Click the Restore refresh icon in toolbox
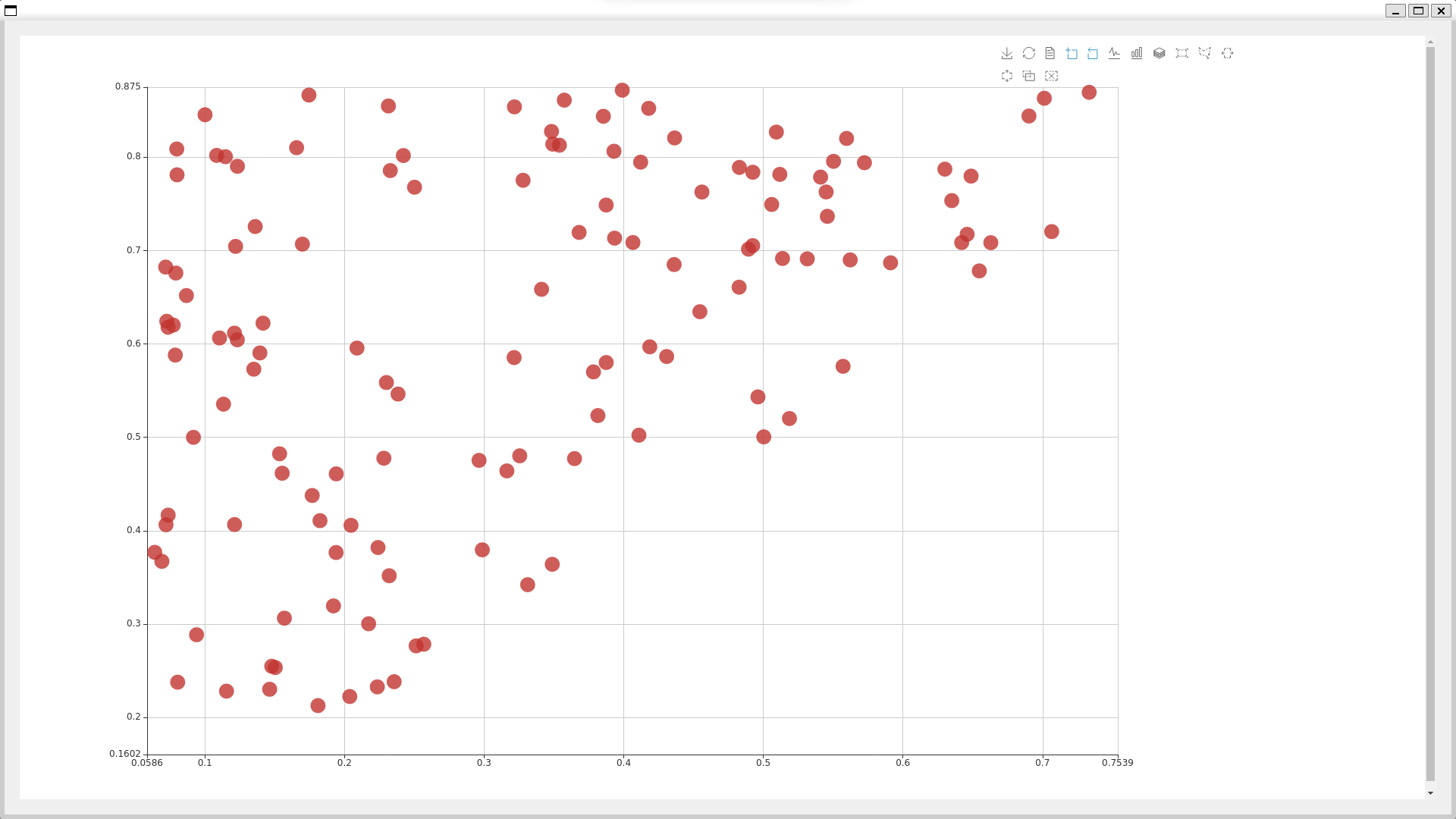 point(1028,53)
